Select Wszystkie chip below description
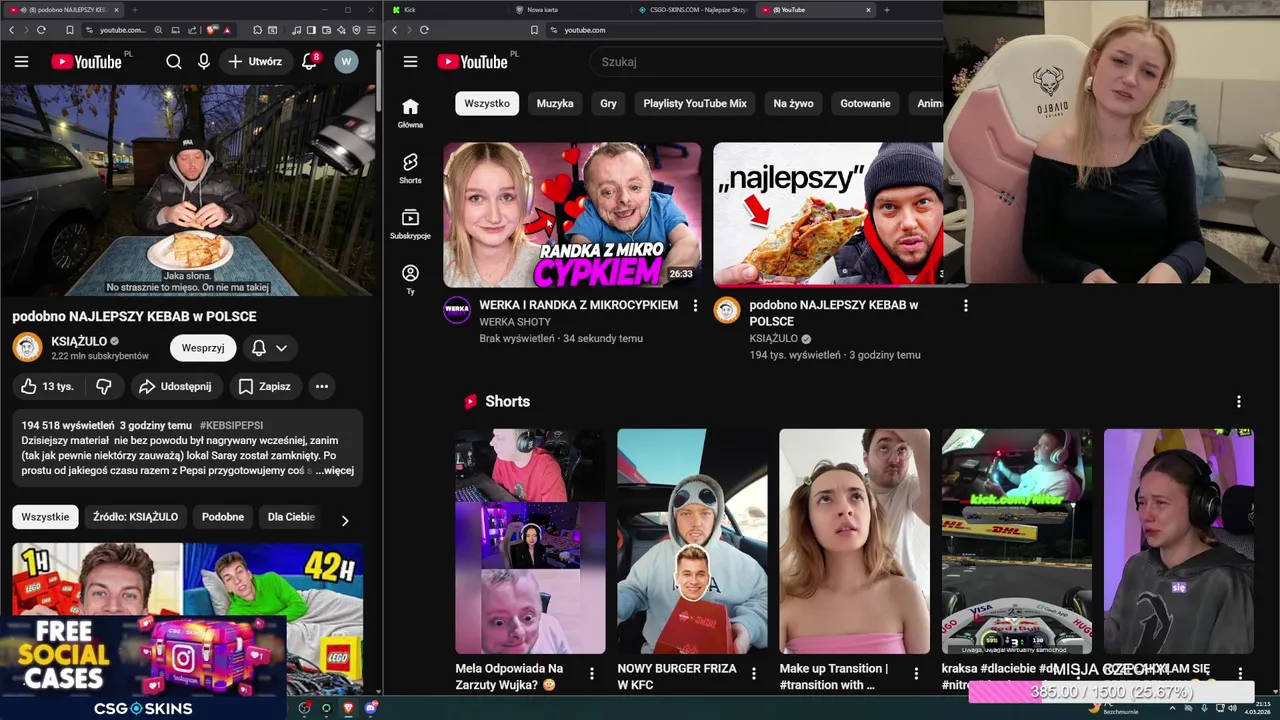1280x720 pixels. 45,517
